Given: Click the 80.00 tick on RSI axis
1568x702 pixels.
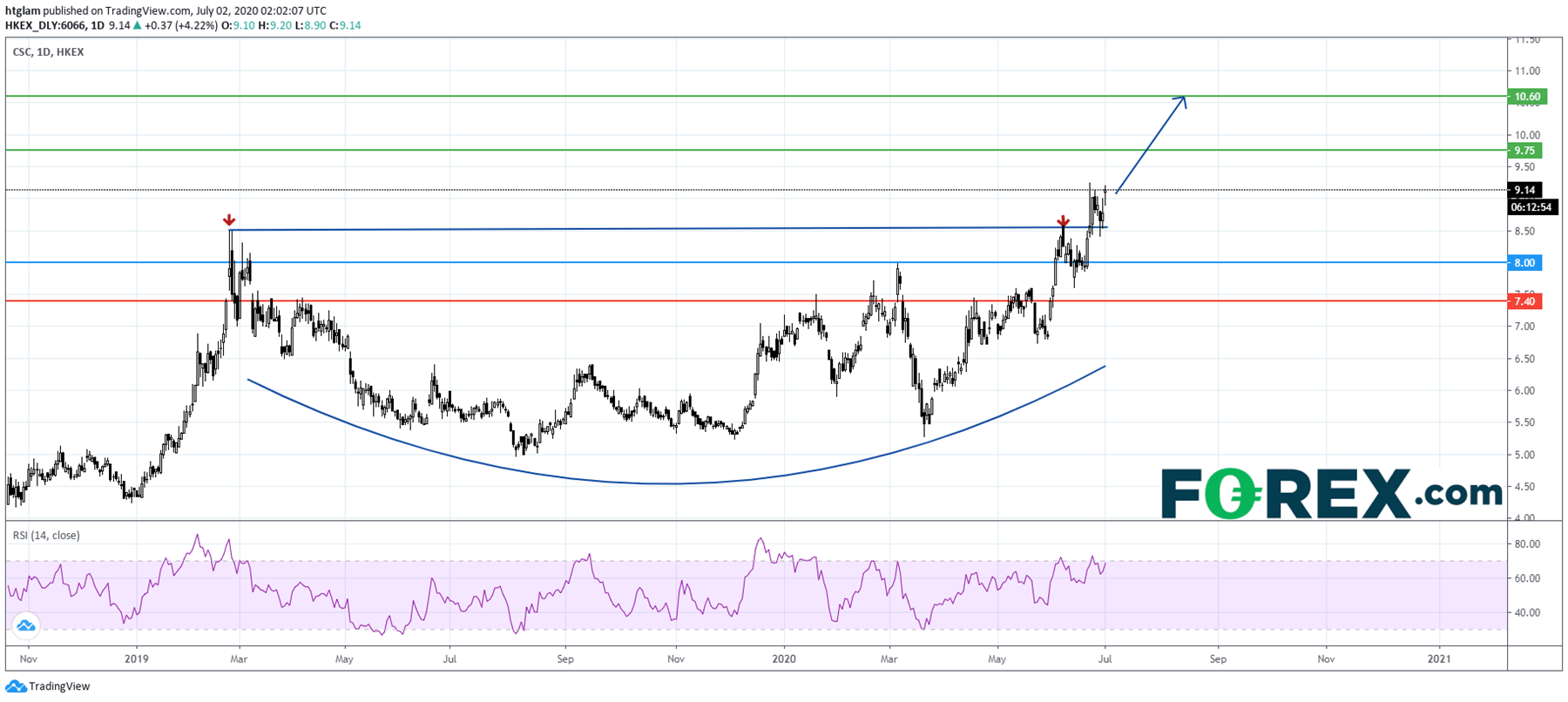Looking at the screenshot, I should click(x=1527, y=544).
